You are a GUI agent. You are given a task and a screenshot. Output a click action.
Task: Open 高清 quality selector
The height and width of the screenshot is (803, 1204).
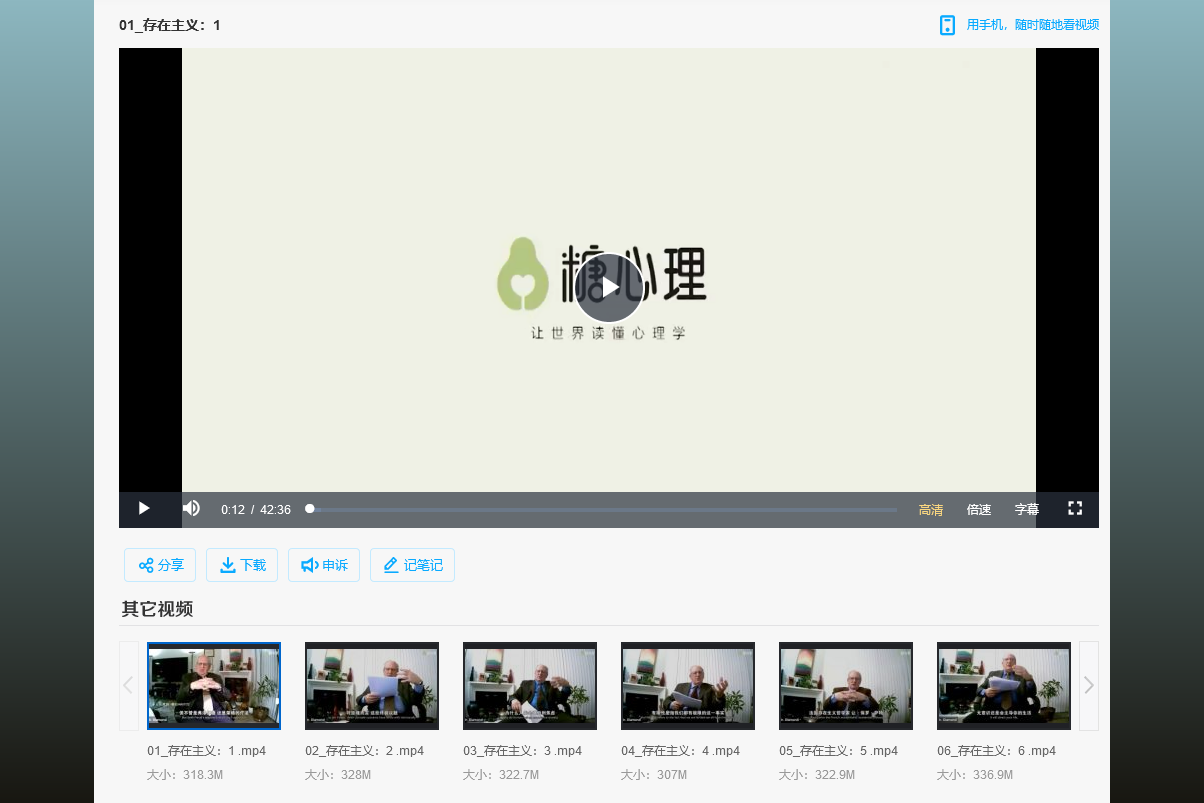click(x=931, y=510)
